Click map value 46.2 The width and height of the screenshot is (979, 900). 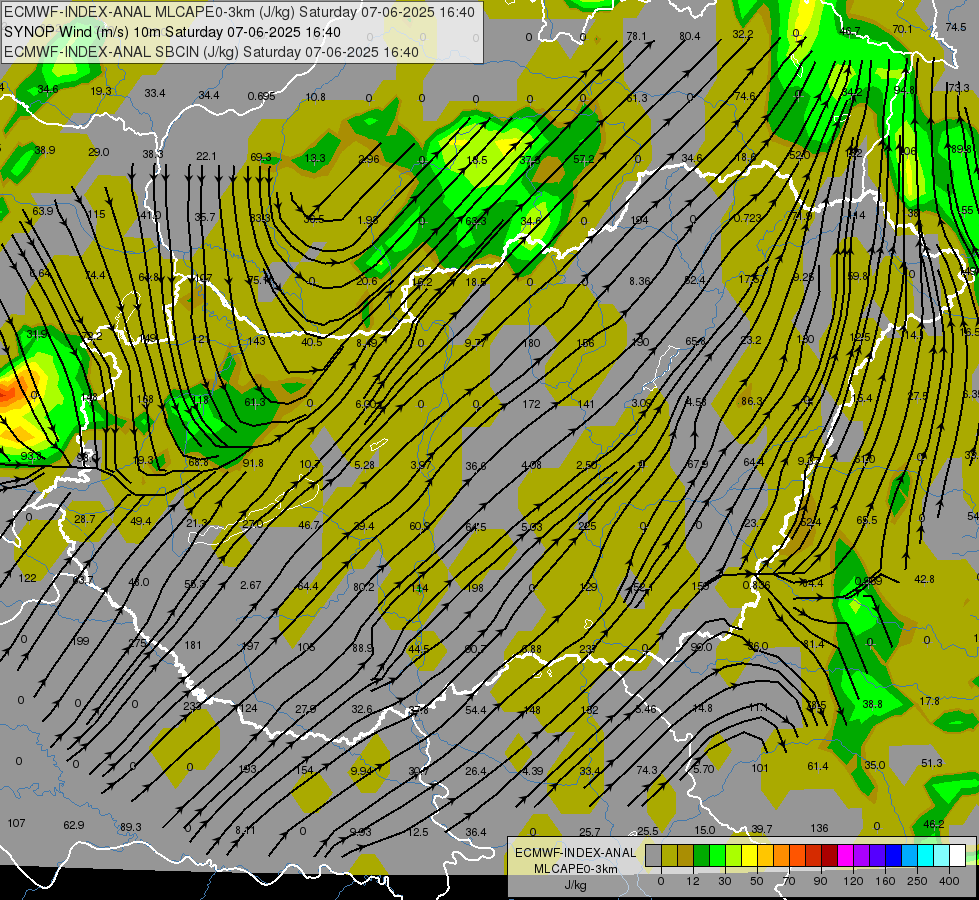coord(933,824)
